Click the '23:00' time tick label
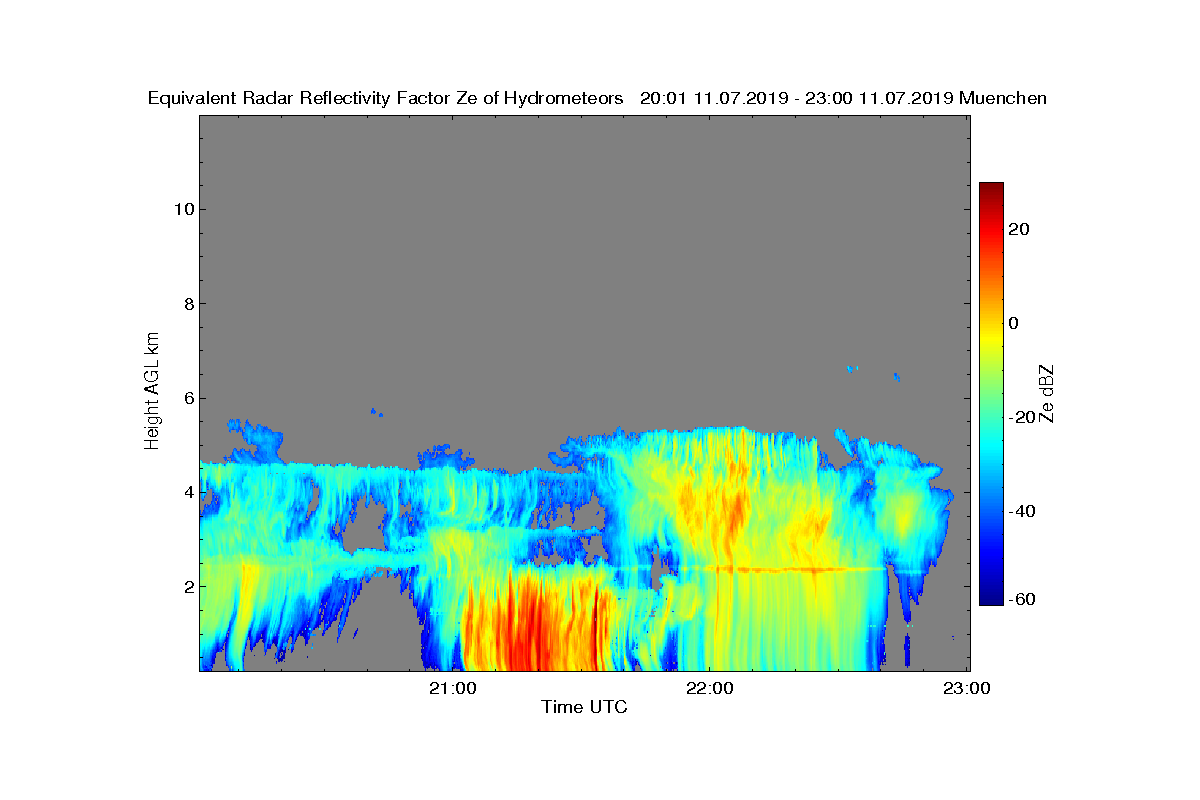The width and height of the screenshot is (1200, 800). [968, 688]
